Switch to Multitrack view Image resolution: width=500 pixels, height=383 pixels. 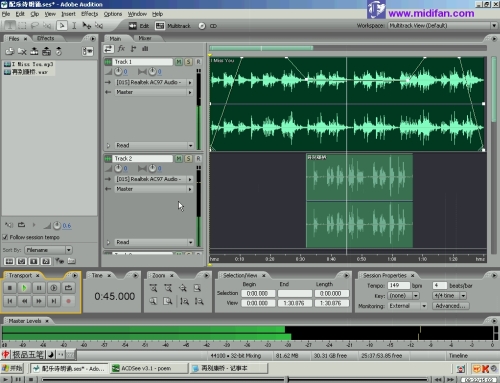point(173,26)
